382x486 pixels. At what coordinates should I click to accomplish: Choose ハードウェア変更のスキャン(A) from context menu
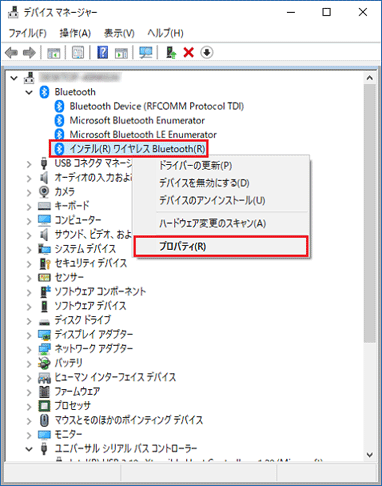(221, 223)
